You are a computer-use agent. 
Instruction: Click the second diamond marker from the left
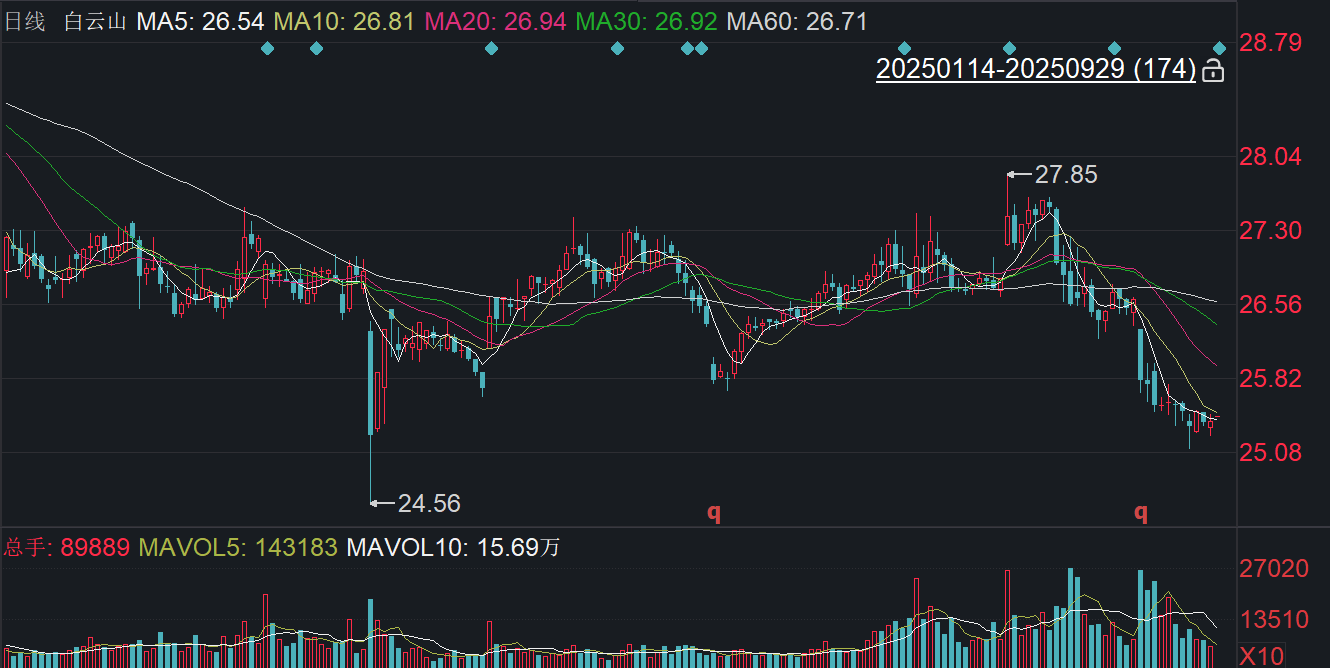(317, 48)
